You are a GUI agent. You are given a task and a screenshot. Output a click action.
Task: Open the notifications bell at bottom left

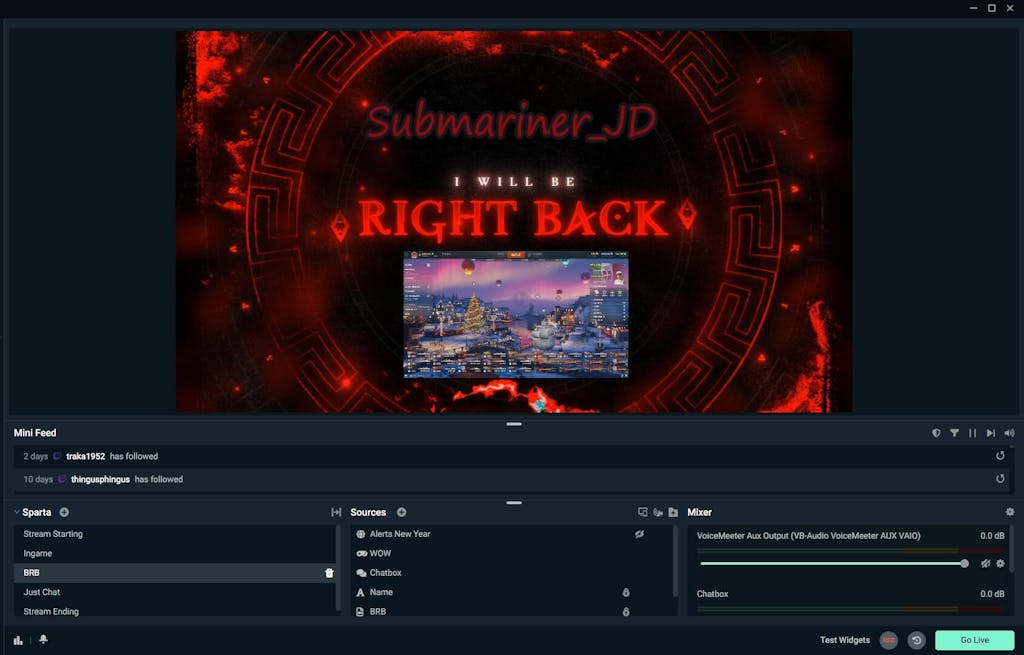tap(41, 640)
